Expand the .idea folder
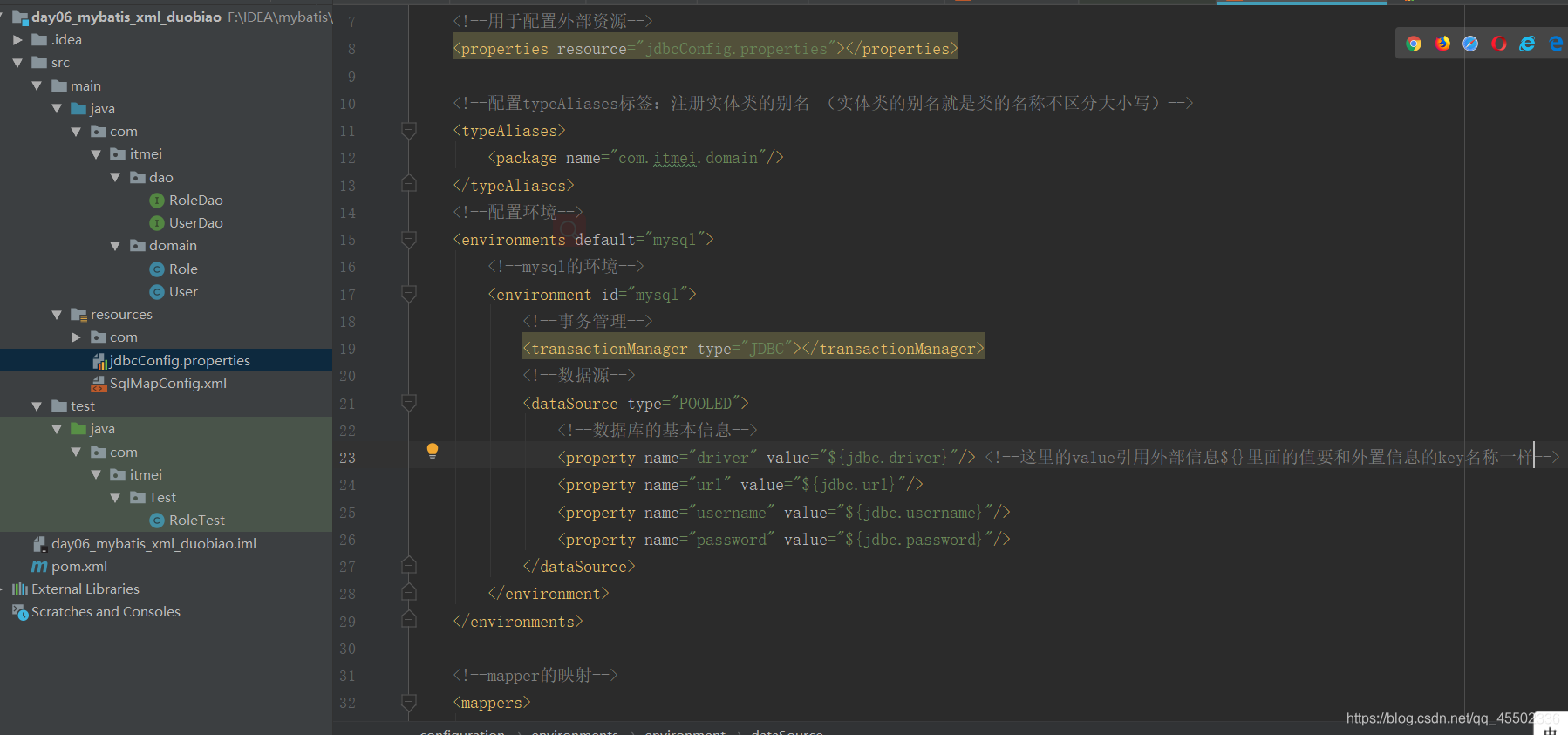 click(x=17, y=40)
